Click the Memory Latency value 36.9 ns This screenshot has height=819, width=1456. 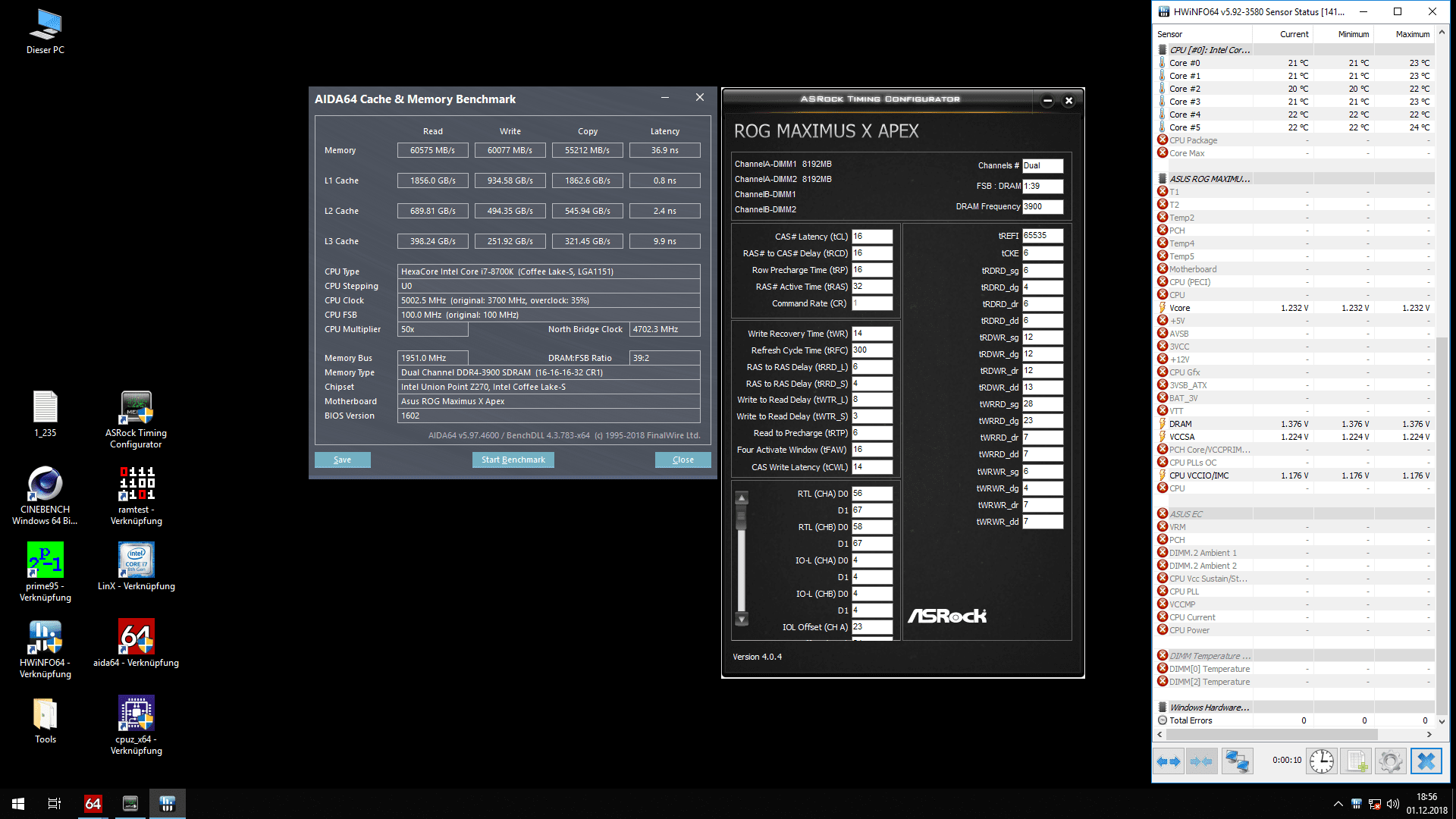pos(665,150)
